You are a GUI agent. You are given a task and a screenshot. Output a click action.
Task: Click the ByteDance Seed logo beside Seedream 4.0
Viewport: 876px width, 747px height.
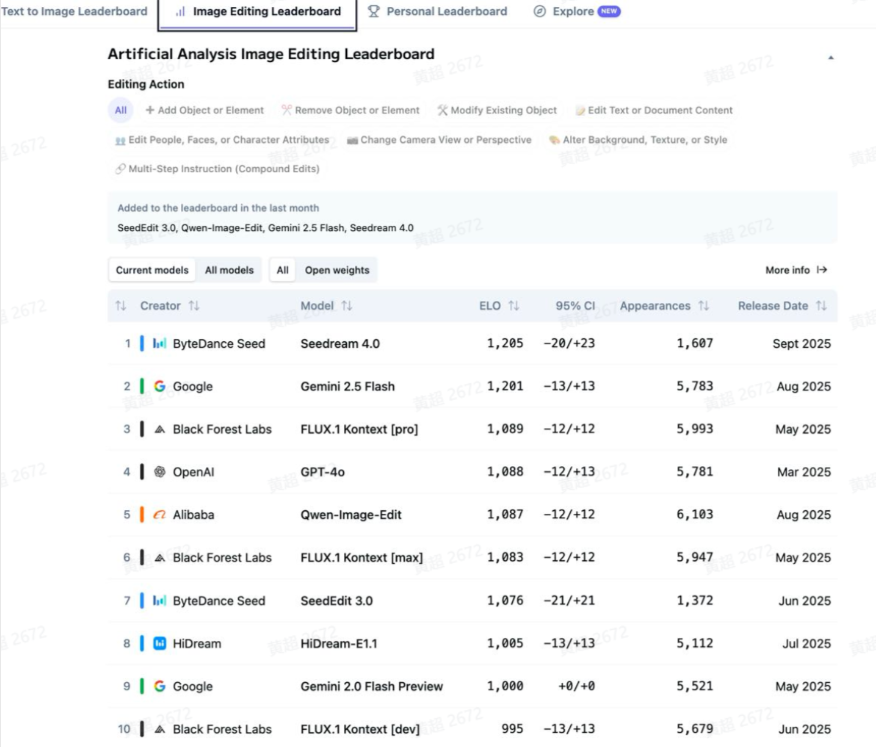tap(159, 344)
